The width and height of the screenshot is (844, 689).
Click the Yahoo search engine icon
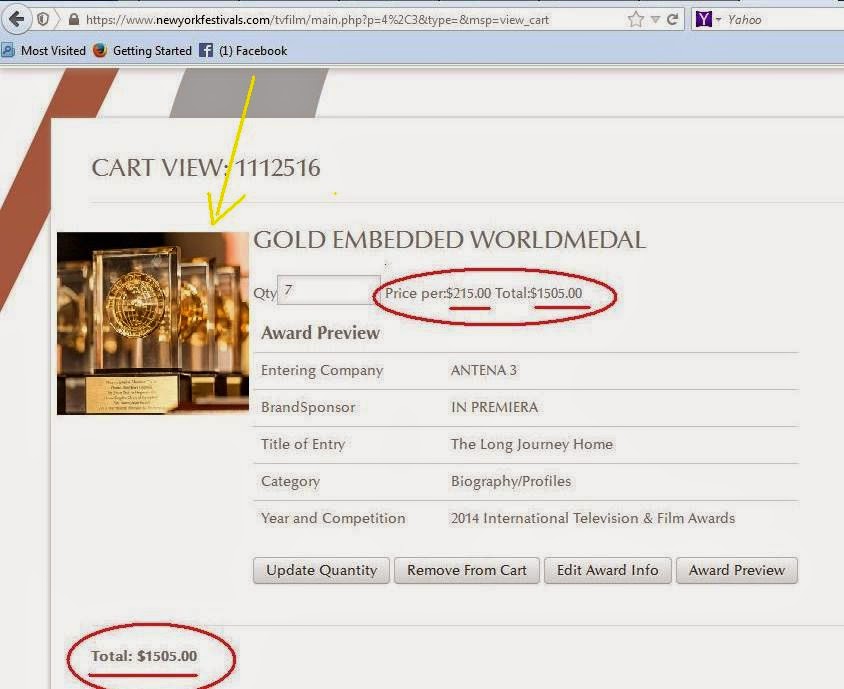point(704,19)
